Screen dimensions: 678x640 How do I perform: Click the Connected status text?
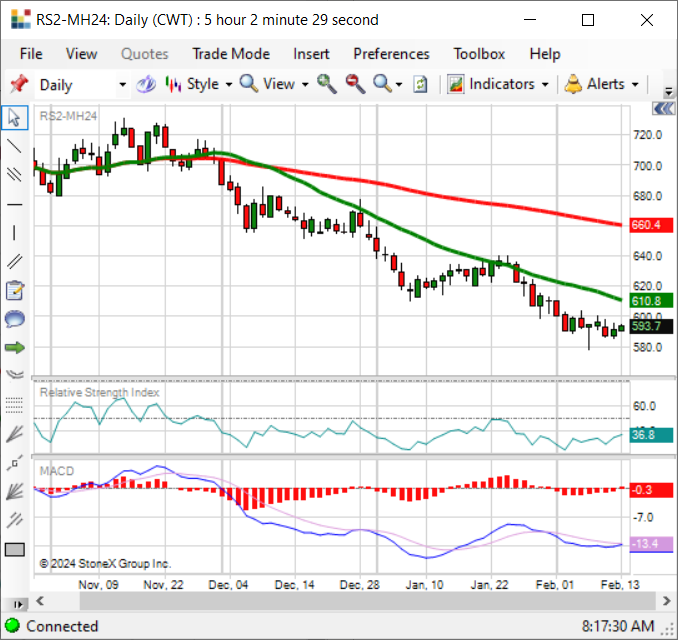(x=62, y=626)
